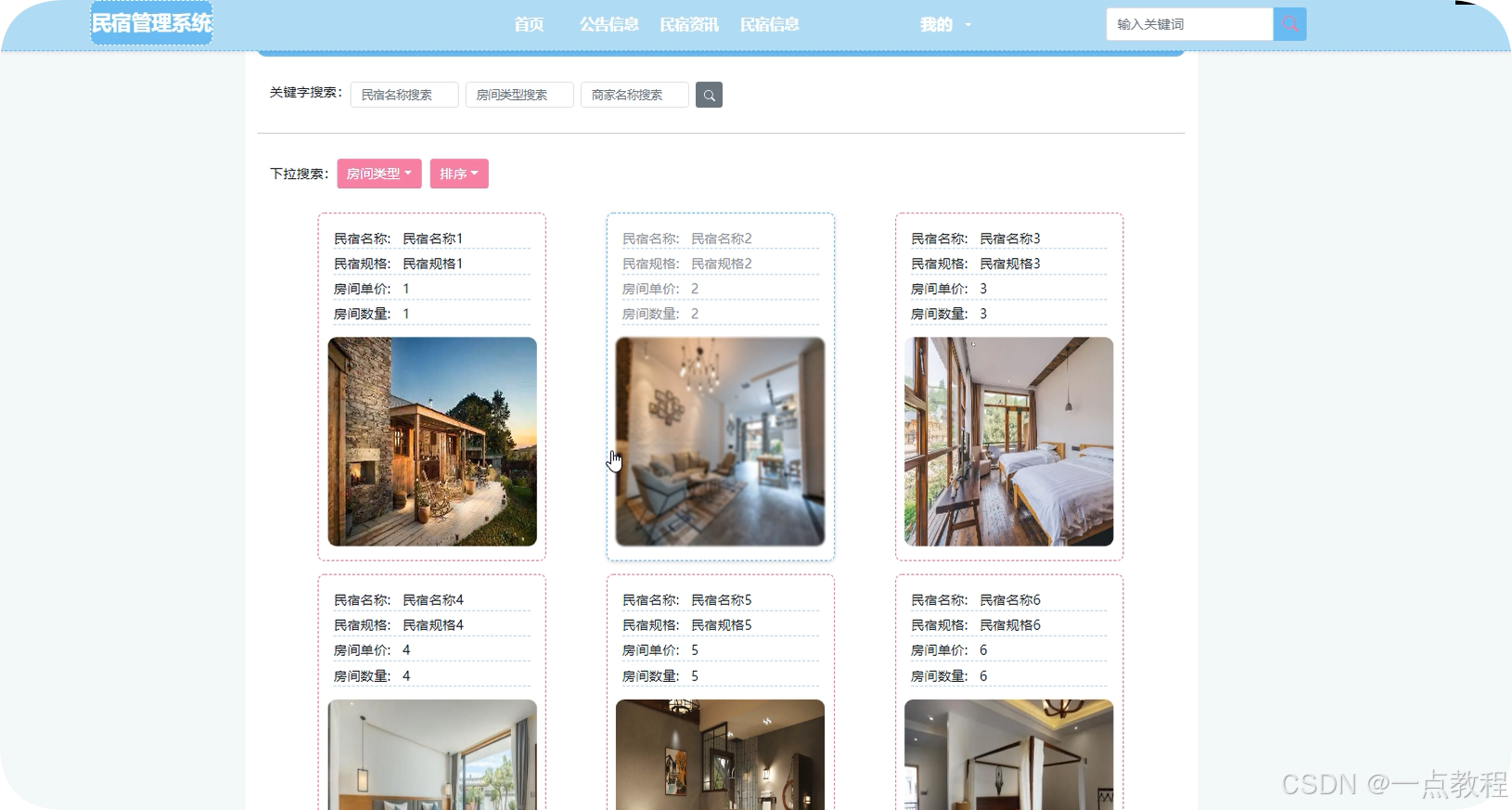Select the text 民宿名称5
Viewport: 1512px width, 810px height.
pos(722,600)
